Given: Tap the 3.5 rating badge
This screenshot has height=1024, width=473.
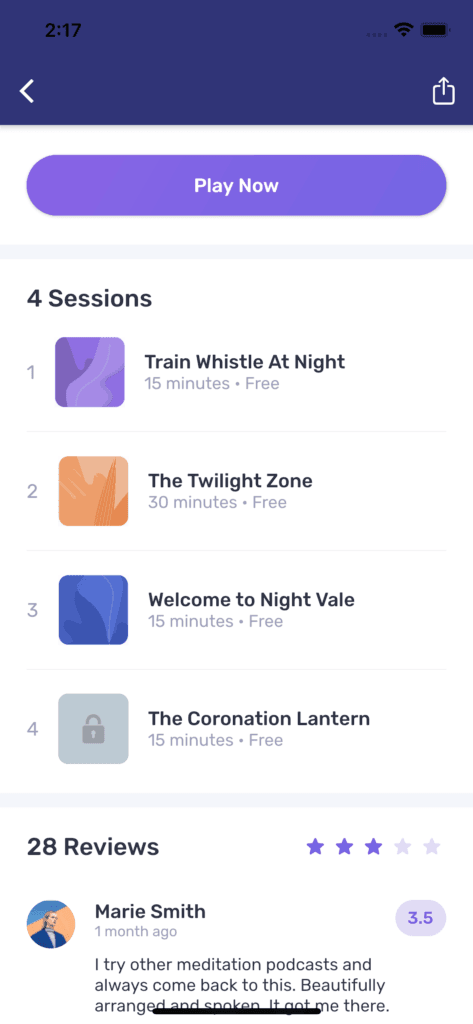Looking at the screenshot, I should pos(421,918).
